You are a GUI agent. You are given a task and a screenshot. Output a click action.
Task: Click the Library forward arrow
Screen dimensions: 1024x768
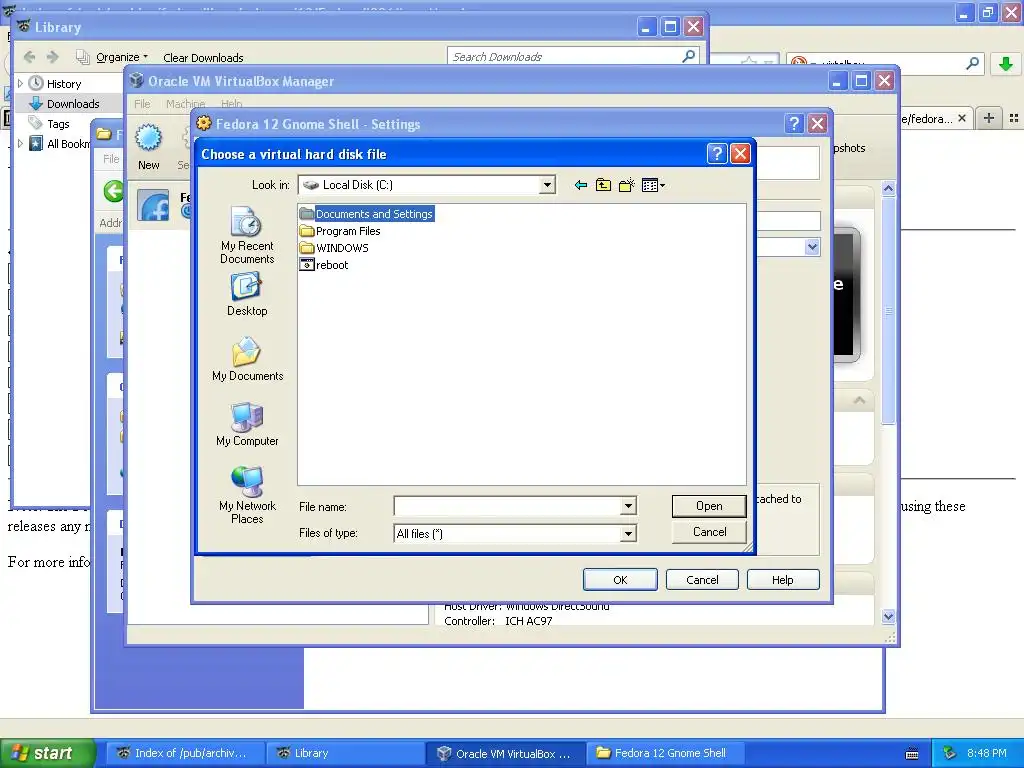(x=52, y=57)
